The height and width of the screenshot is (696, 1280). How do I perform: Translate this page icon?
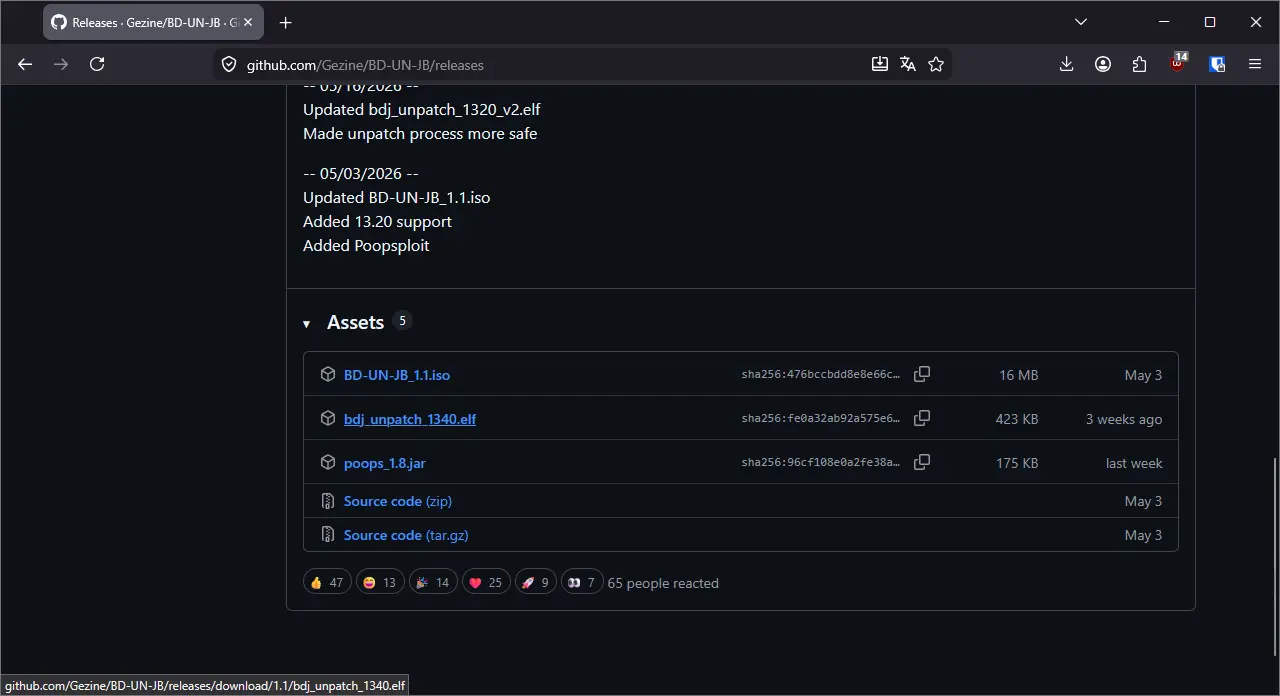click(908, 64)
